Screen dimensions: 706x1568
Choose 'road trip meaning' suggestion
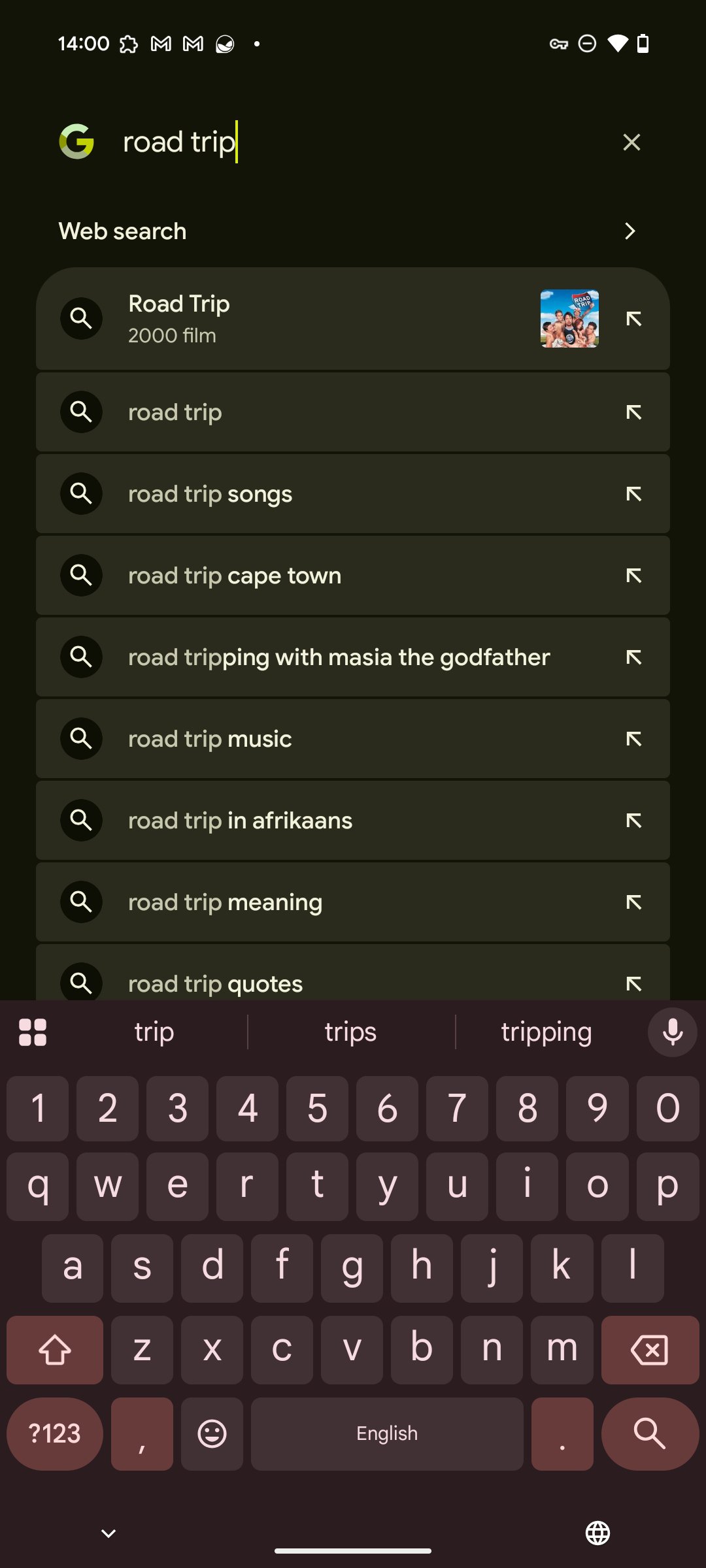(x=327, y=902)
